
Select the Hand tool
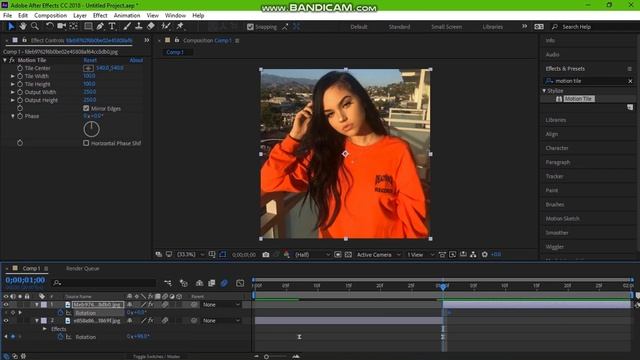23,27
